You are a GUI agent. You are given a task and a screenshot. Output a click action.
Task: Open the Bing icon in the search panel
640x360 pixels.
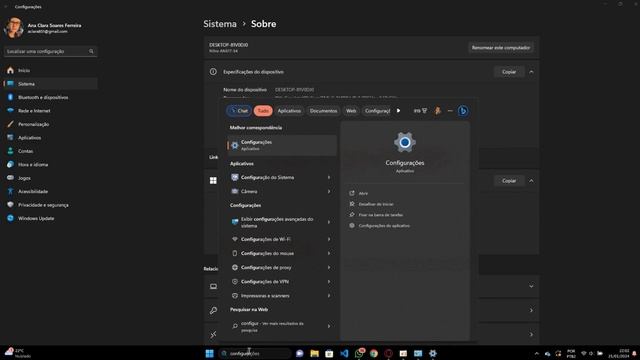(463, 111)
